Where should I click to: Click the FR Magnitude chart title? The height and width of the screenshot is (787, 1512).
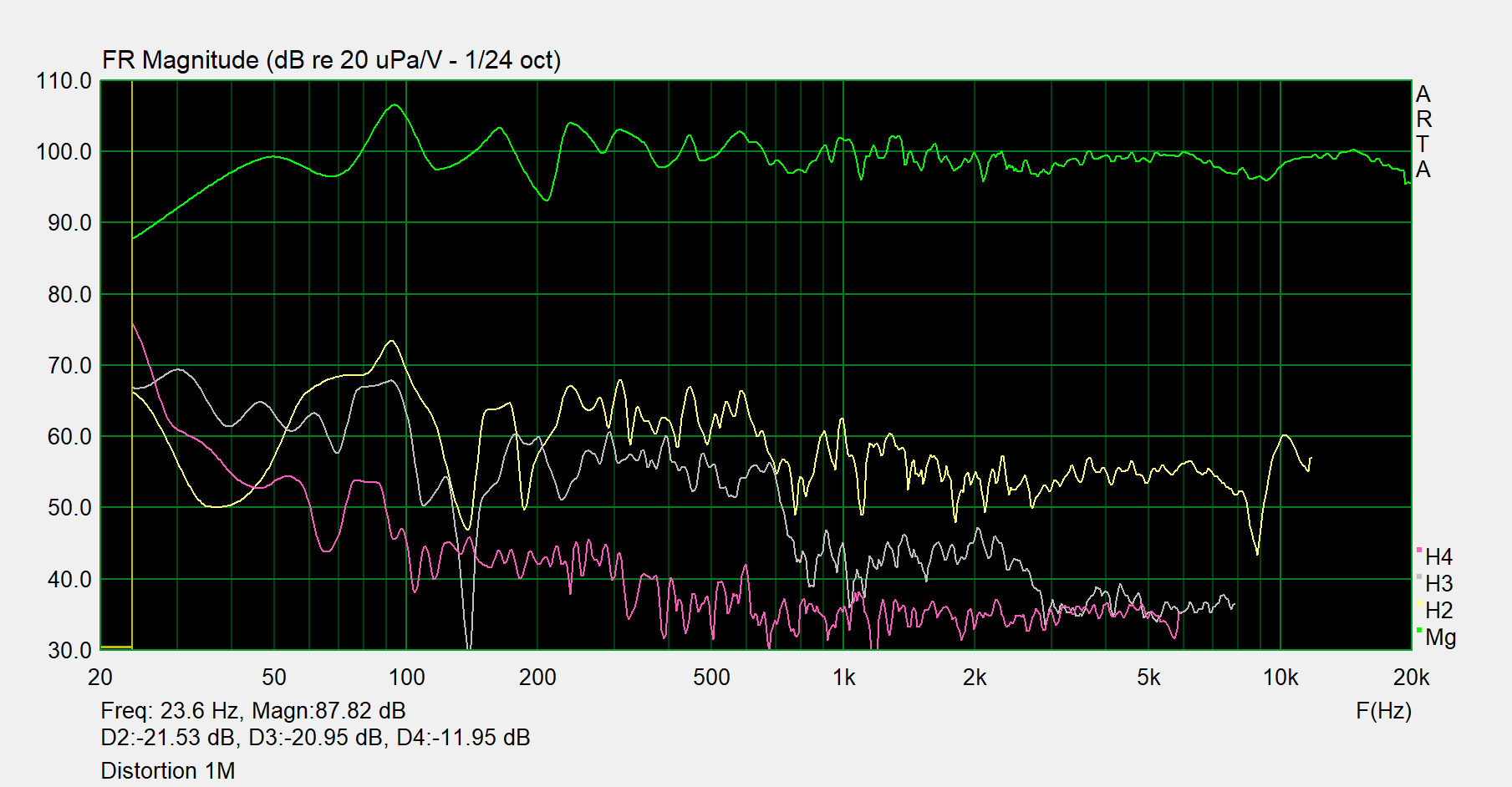pos(331,60)
